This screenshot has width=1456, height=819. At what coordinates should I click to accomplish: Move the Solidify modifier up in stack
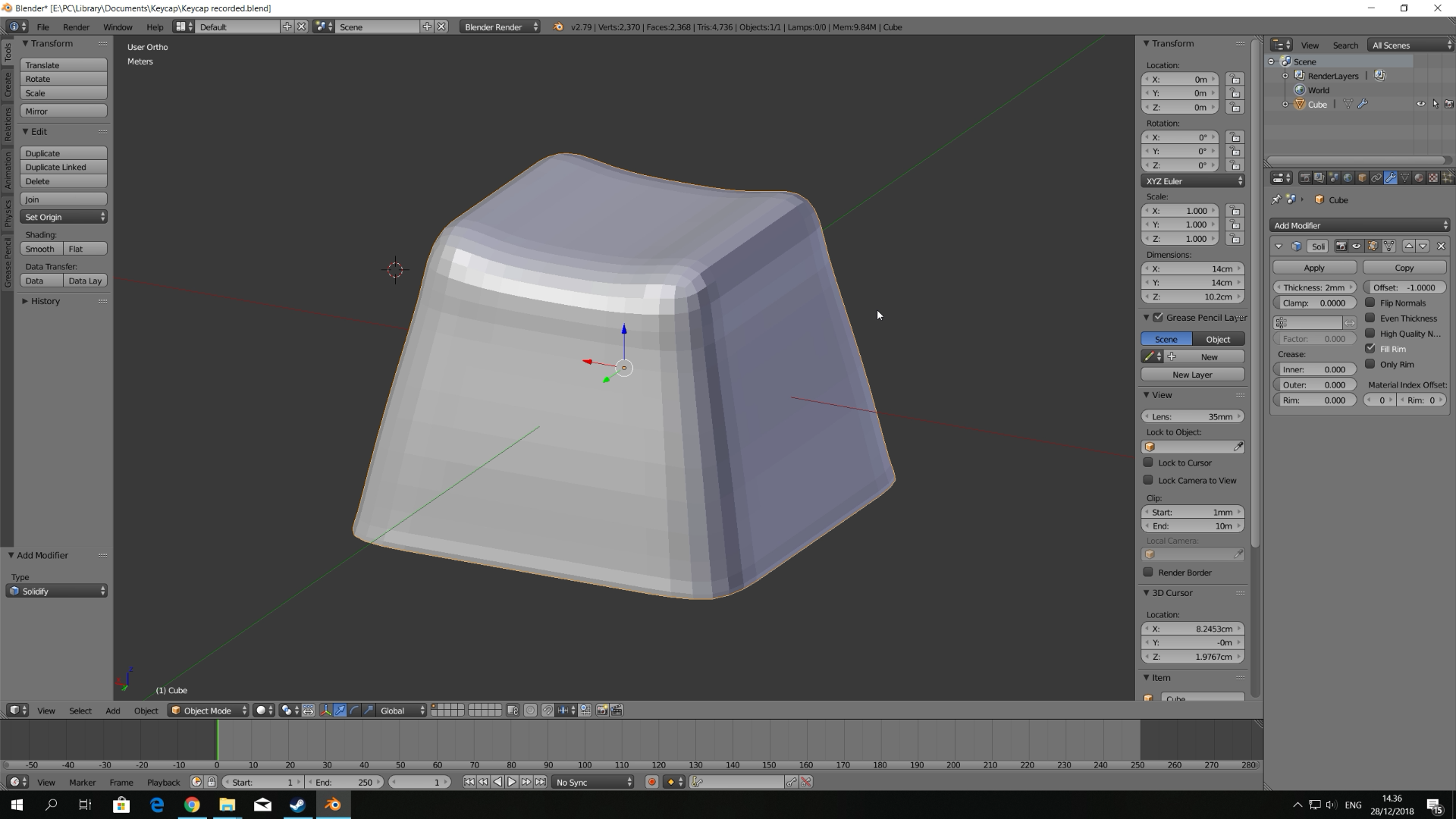1409,246
